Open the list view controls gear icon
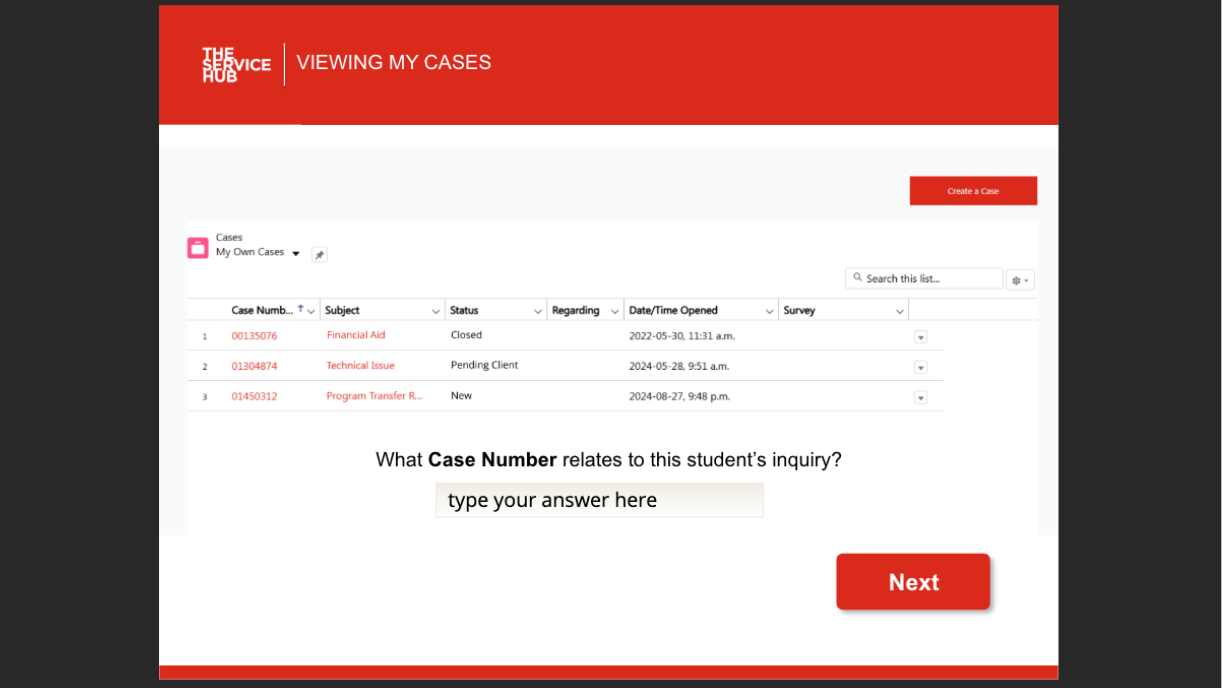This screenshot has height=688, width=1222. [1016, 279]
